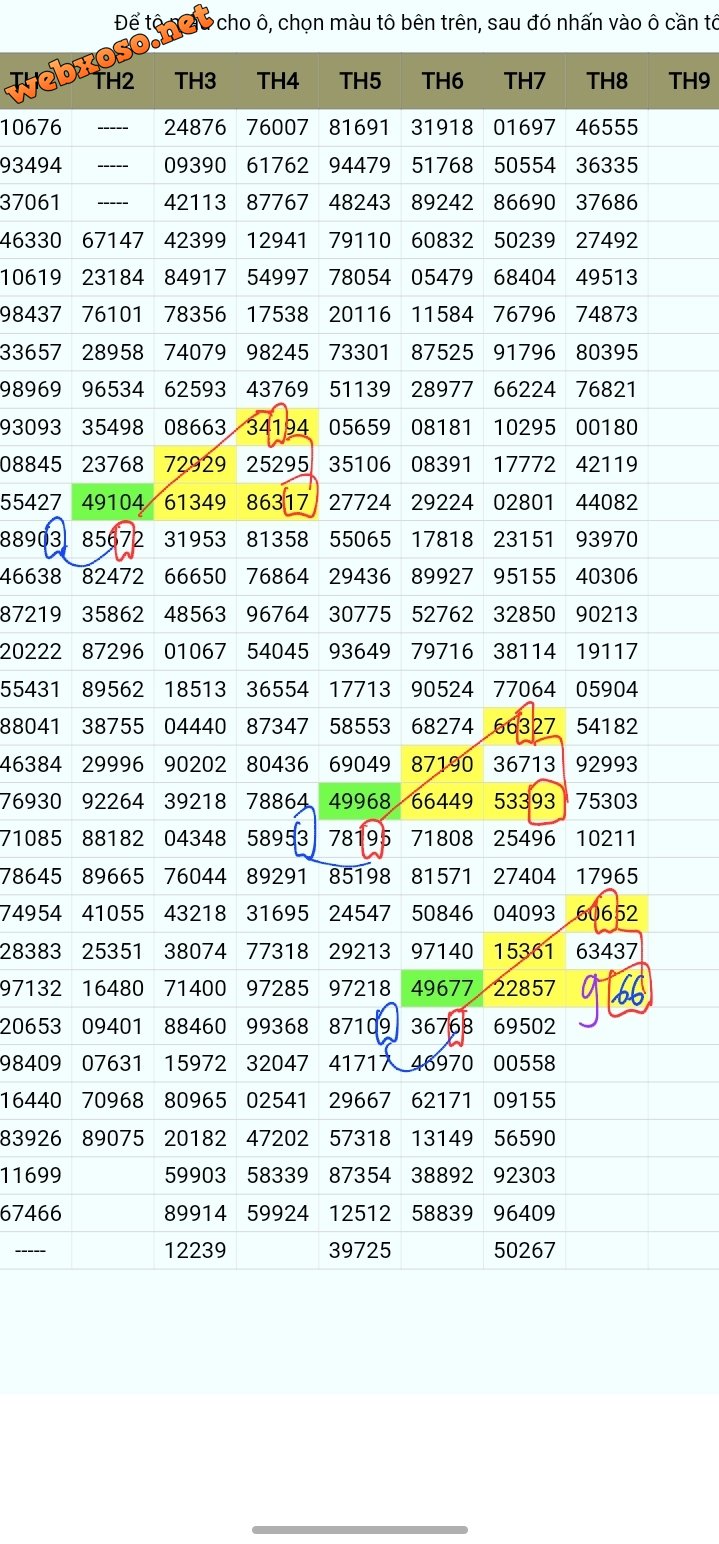The height and width of the screenshot is (1544, 719).
Task: Tap cell 80436 in the TH4 column
Action: tap(278, 764)
